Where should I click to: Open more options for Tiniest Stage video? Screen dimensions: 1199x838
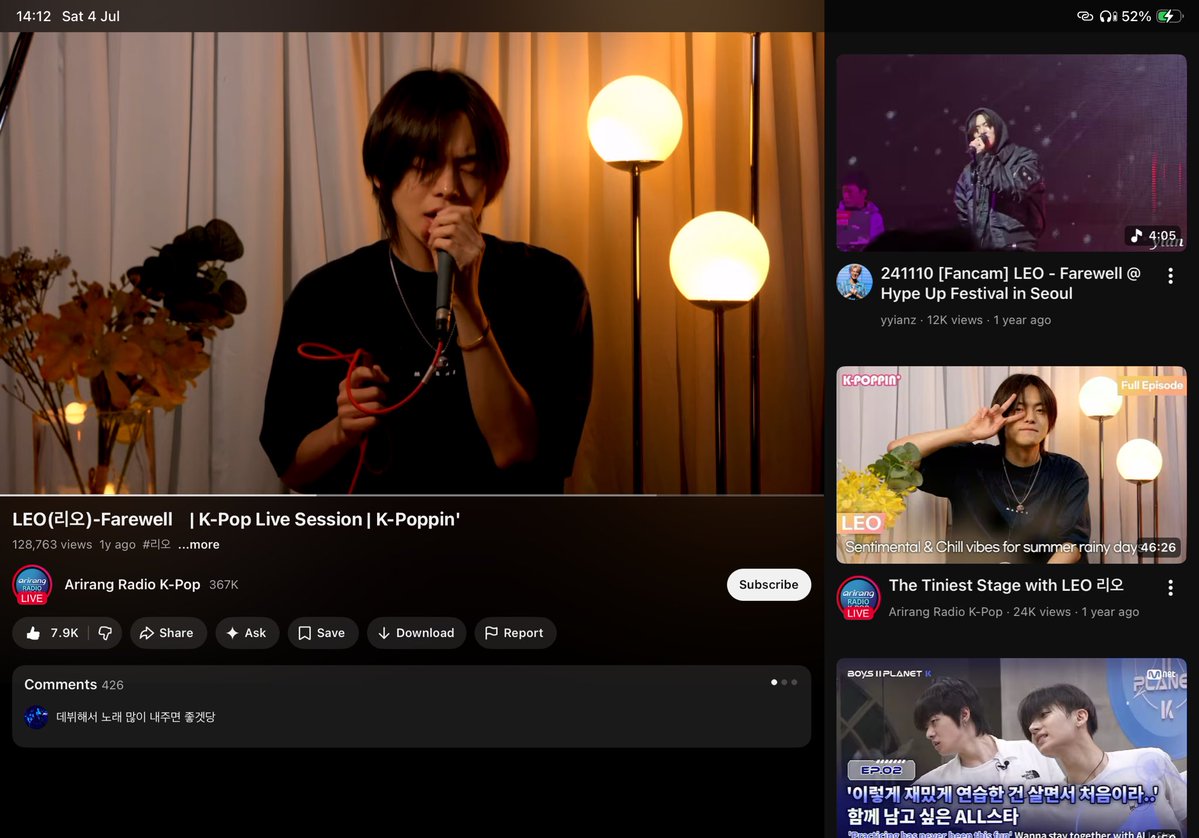tap(1170, 587)
